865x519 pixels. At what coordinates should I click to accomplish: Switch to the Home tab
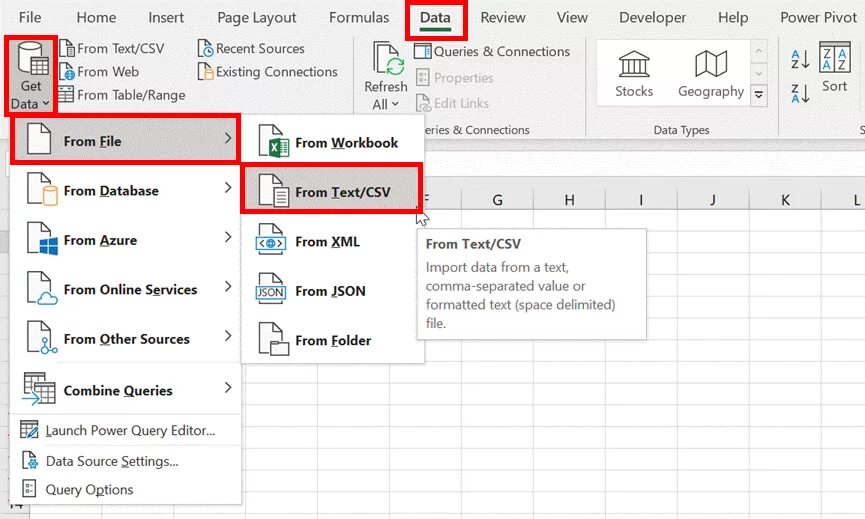pyautogui.click(x=96, y=17)
